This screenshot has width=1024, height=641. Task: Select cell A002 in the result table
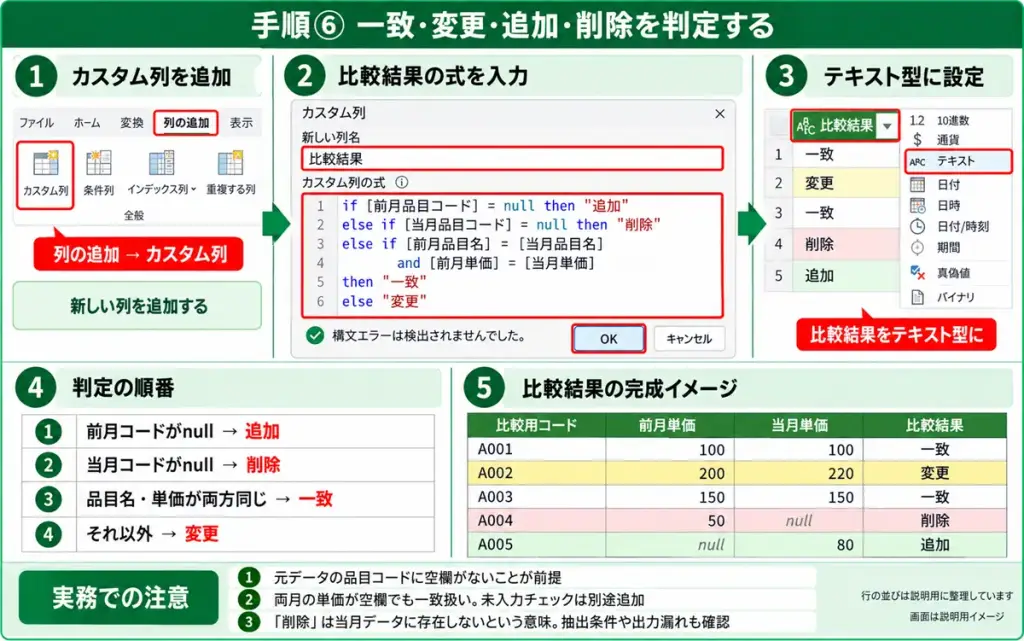click(x=536, y=473)
